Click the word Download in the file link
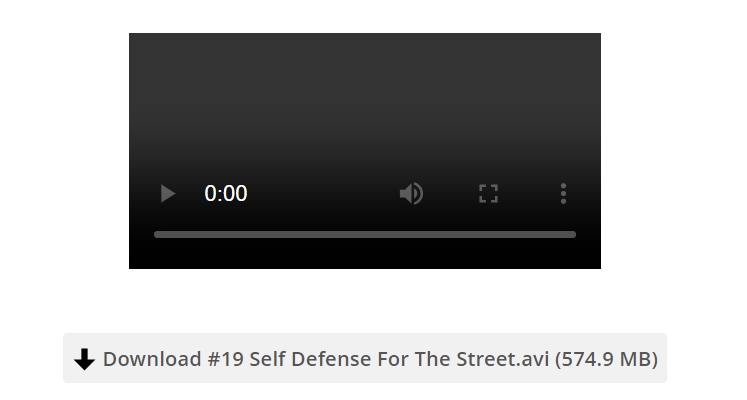Screen dimensions: 747x400 click(152, 359)
